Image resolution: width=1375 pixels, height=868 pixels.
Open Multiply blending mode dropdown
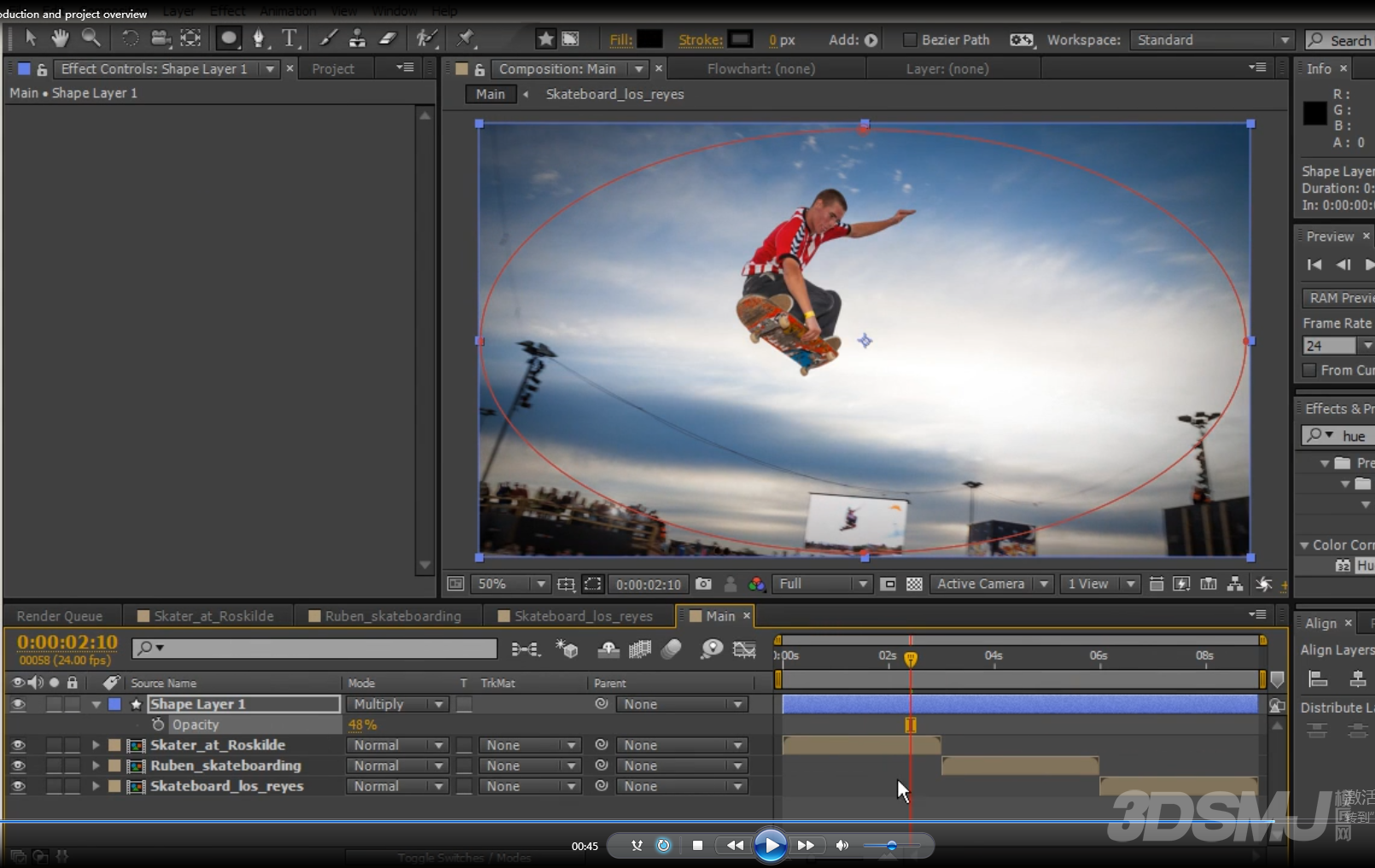[x=398, y=704]
